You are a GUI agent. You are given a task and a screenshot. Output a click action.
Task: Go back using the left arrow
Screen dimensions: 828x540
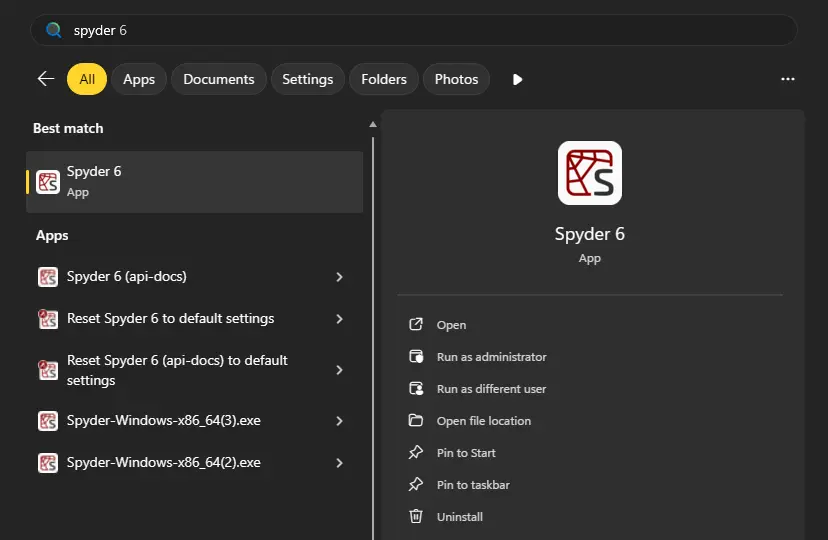[x=46, y=79]
